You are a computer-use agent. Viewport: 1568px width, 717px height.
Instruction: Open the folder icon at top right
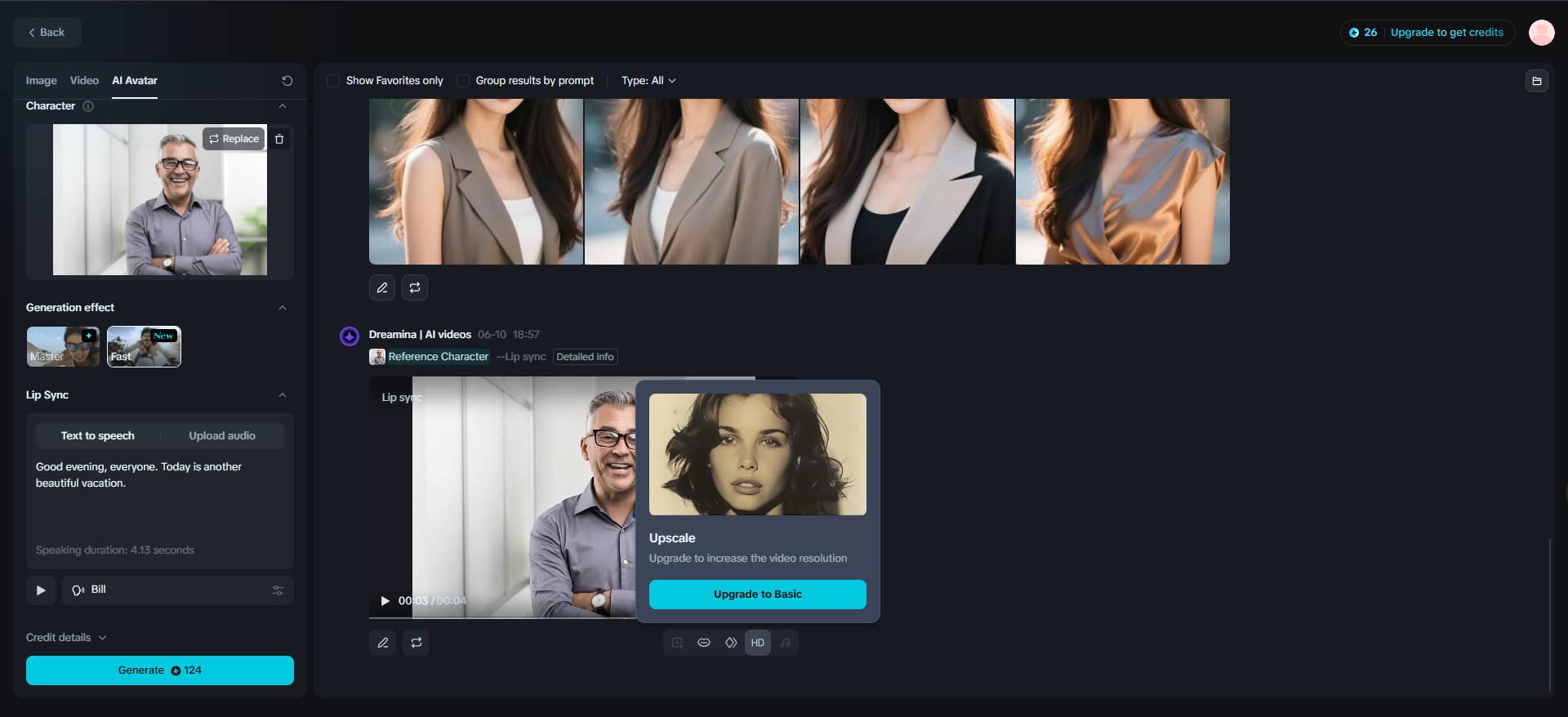coord(1536,81)
